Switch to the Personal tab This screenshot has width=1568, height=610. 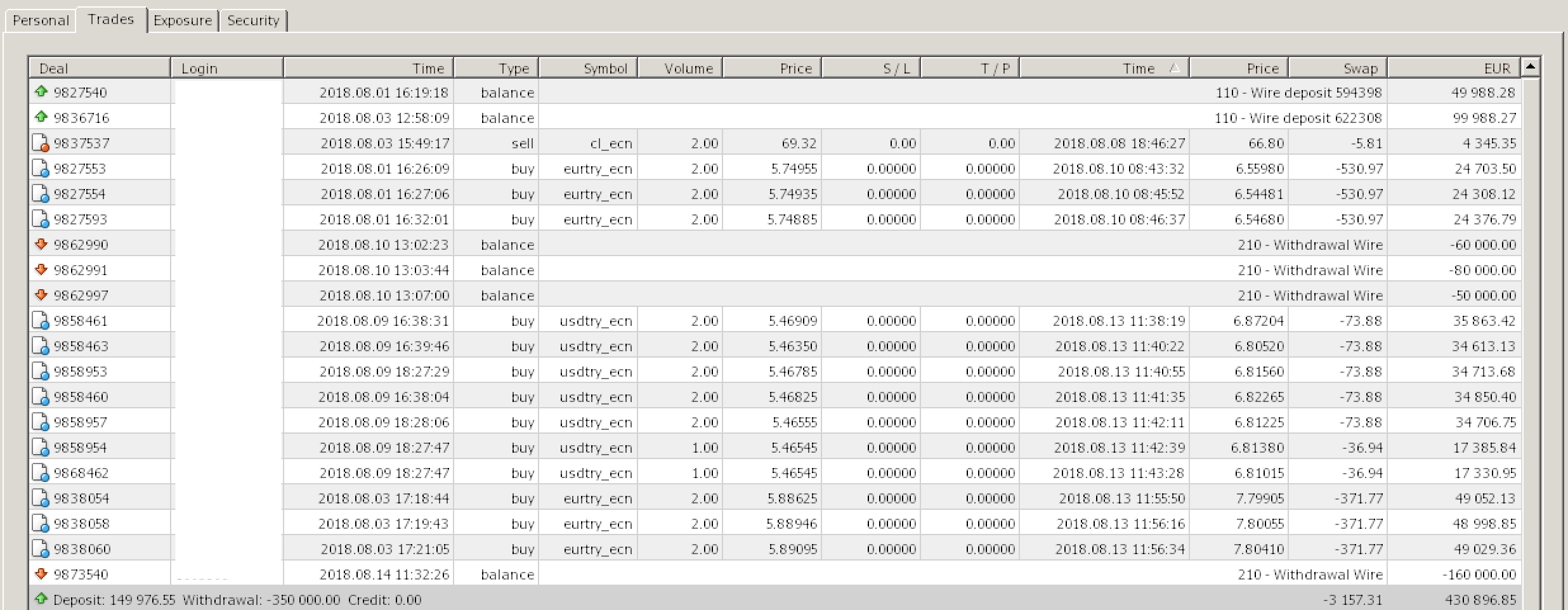[41, 20]
